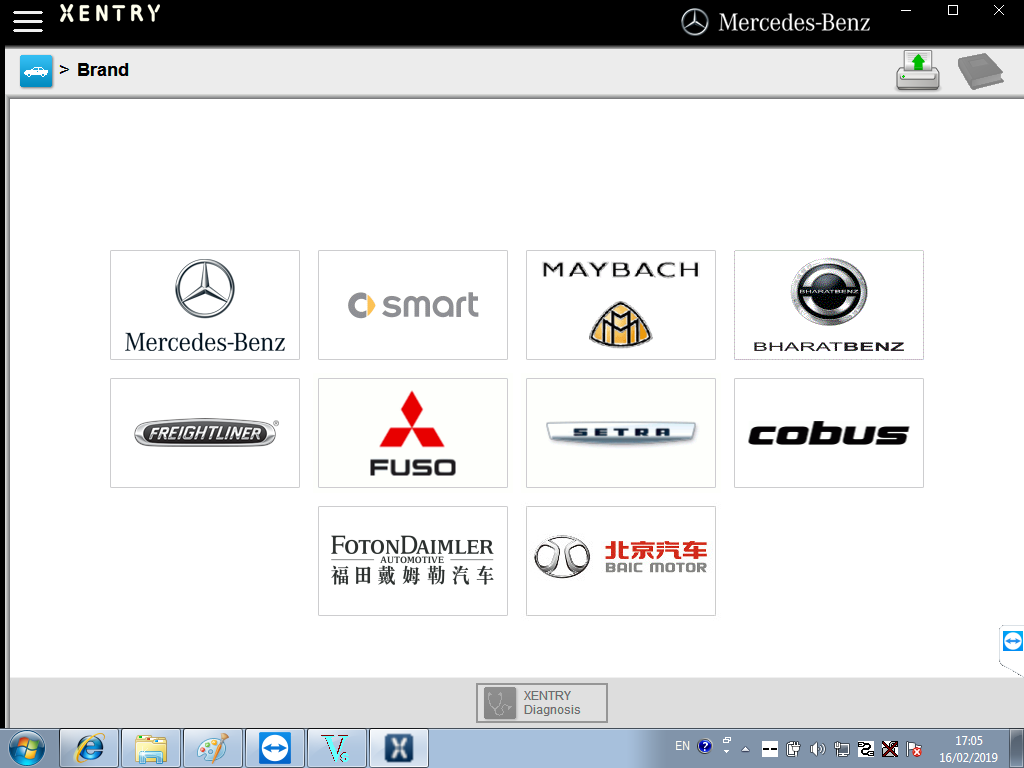1024x768 pixels.
Task: Select the smart brand
Action: click(412, 305)
